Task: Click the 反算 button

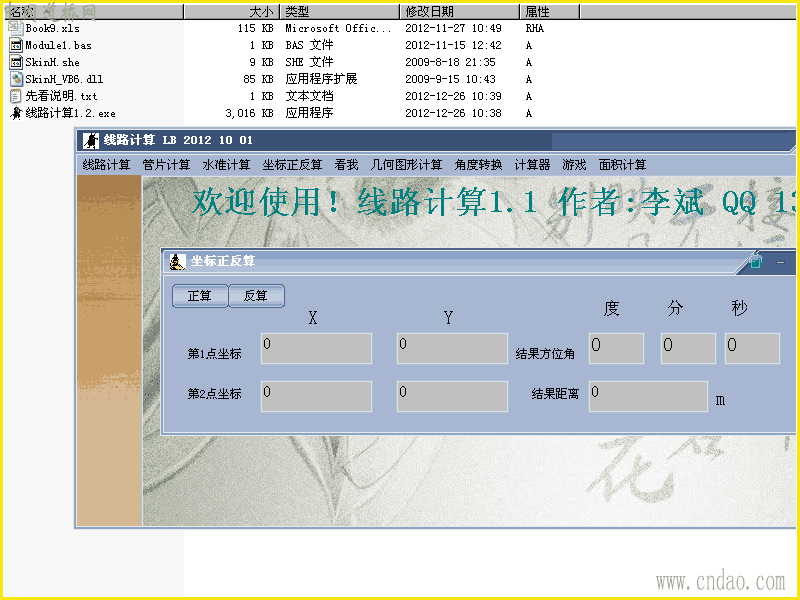Action: point(256,296)
